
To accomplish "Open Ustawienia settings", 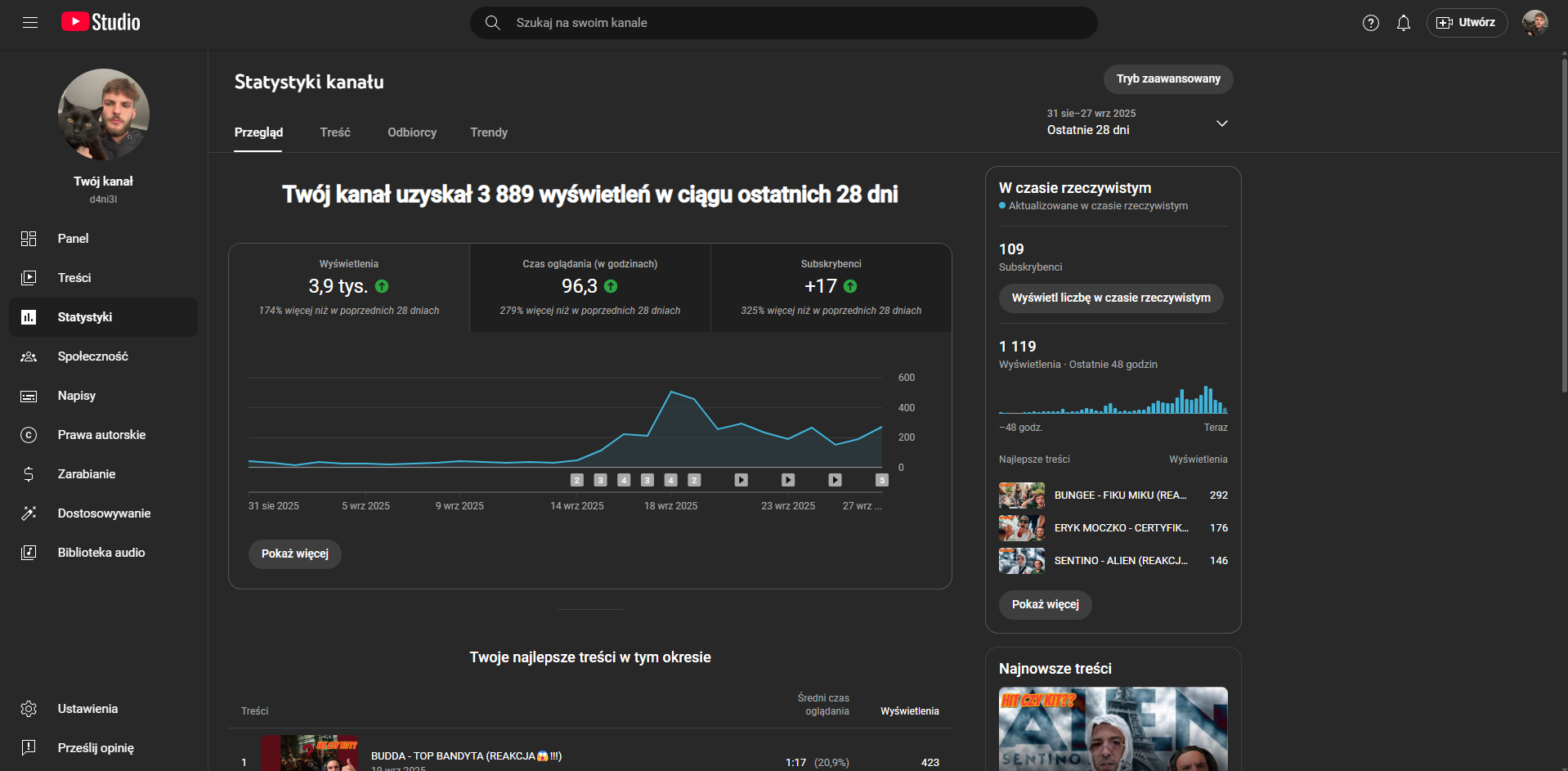I will click(x=87, y=709).
